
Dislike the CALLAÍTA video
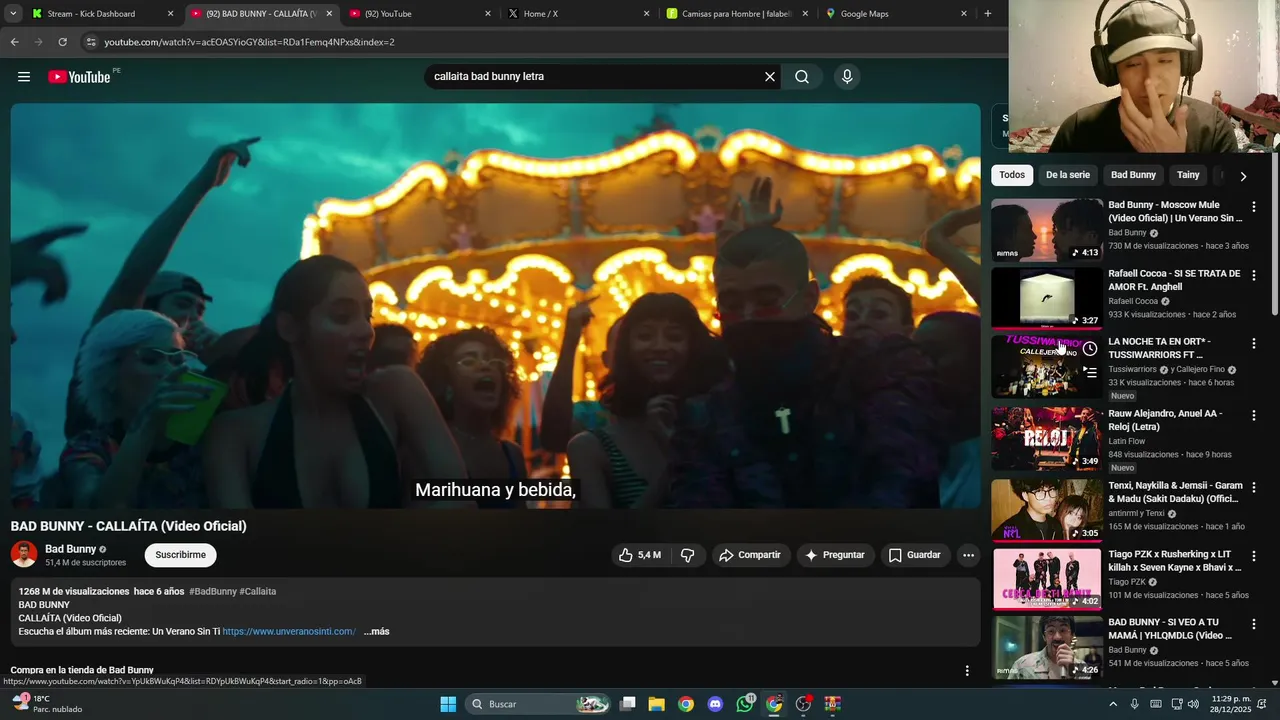tap(688, 555)
